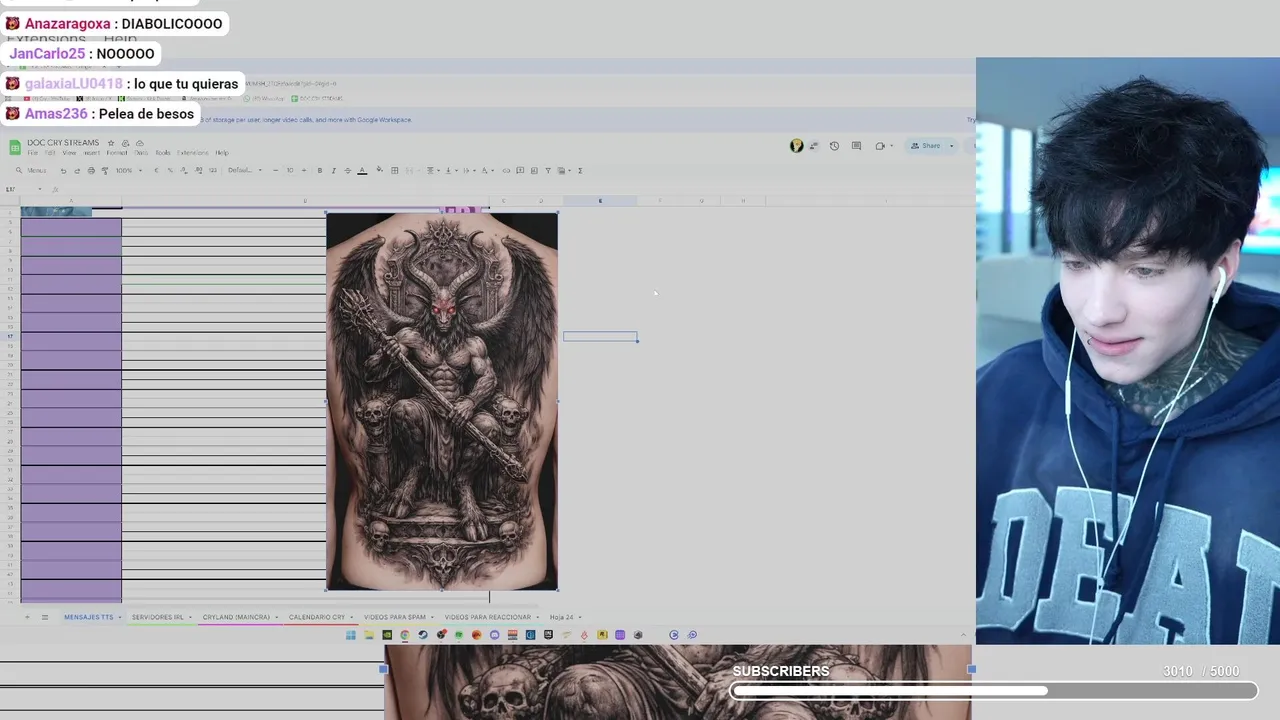The width and height of the screenshot is (1280, 720).
Task: Open the Edit menu
Action: click(50, 153)
